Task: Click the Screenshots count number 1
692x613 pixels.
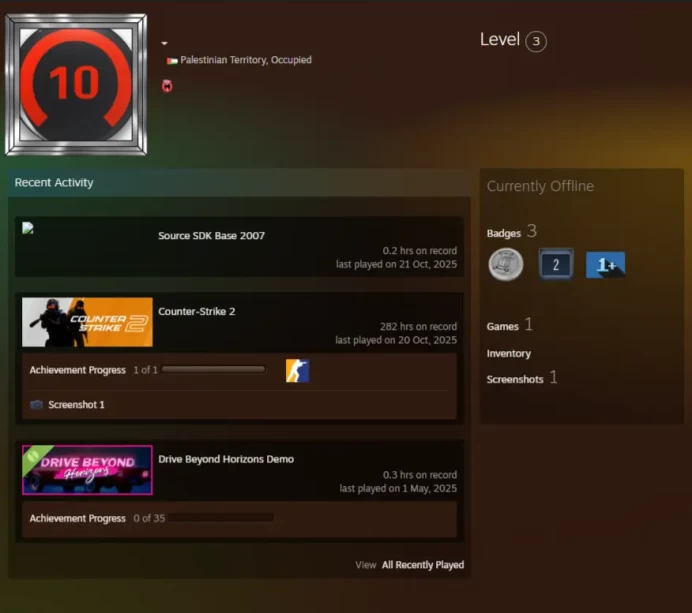Action: pyautogui.click(x=553, y=377)
